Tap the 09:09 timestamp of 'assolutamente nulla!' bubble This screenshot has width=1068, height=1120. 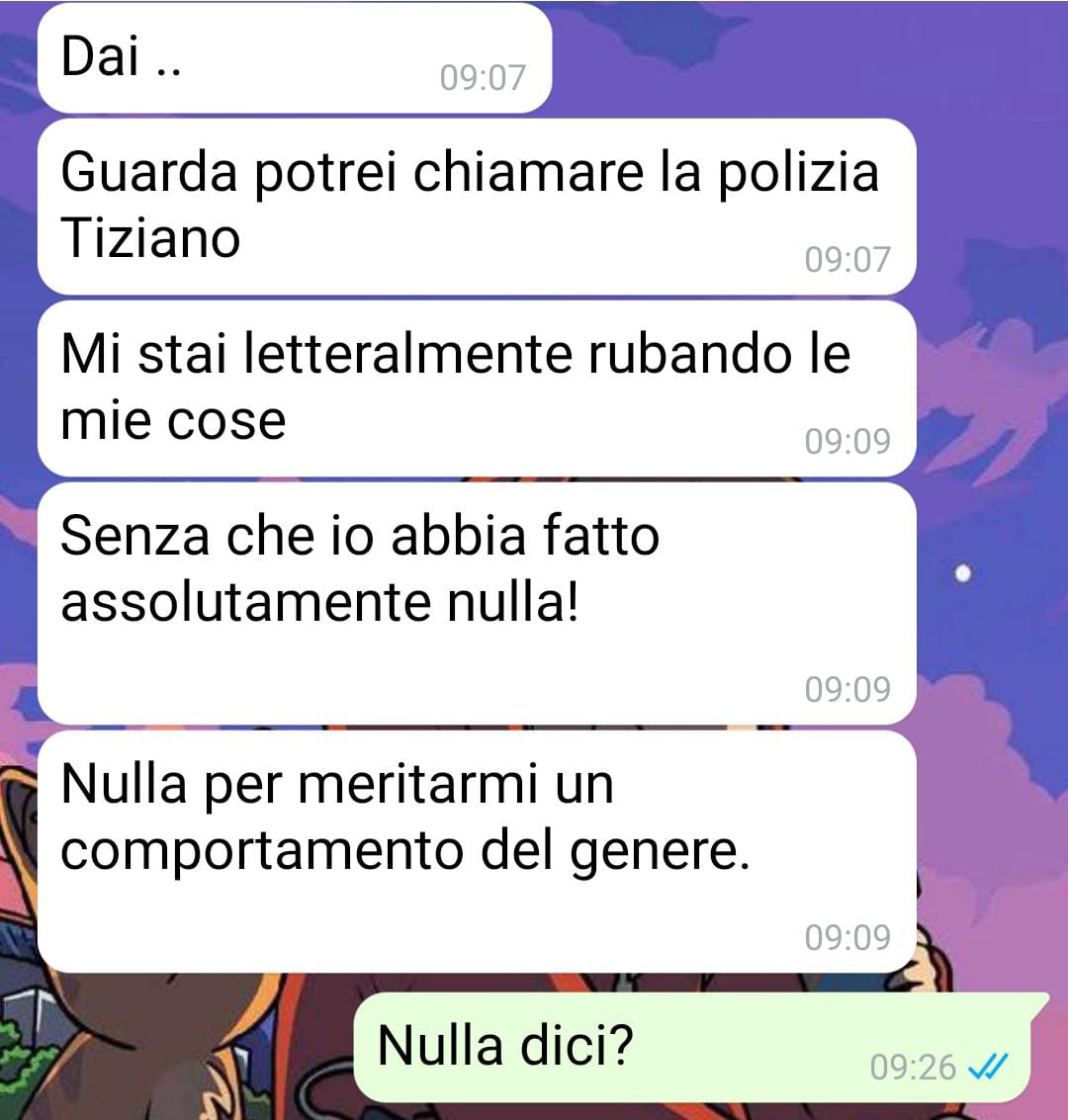click(847, 689)
